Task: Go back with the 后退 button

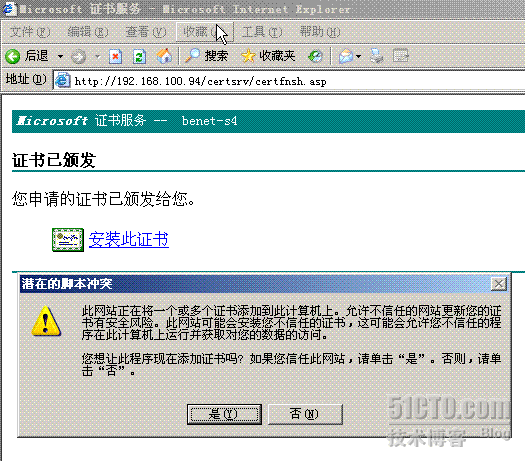Action: (27, 56)
